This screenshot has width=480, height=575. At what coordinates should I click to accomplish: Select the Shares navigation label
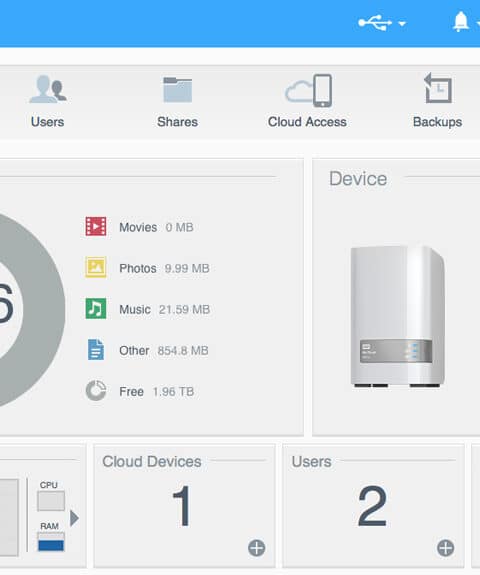pos(177,122)
